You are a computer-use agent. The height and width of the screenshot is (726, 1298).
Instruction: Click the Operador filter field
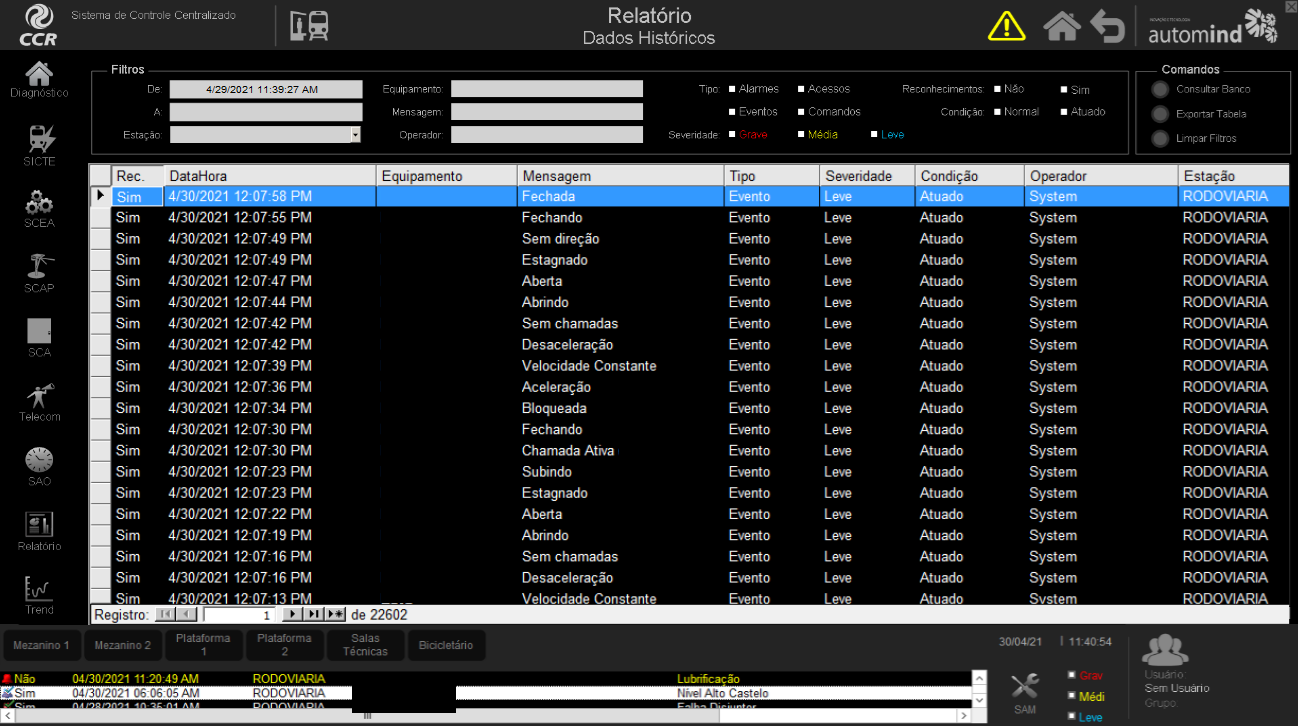tap(547, 134)
